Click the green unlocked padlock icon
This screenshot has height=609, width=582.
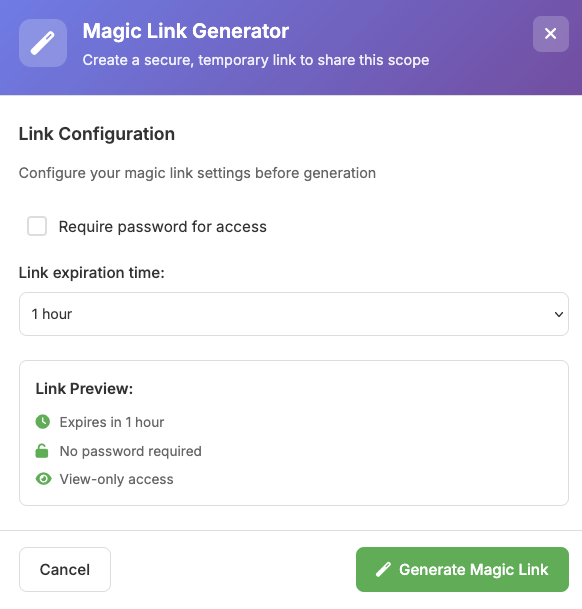pyautogui.click(x=42, y=451)
